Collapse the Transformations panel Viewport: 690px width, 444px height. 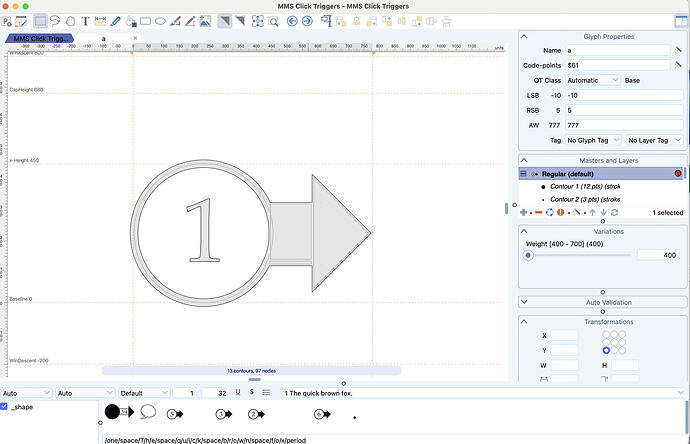(524, 322)
